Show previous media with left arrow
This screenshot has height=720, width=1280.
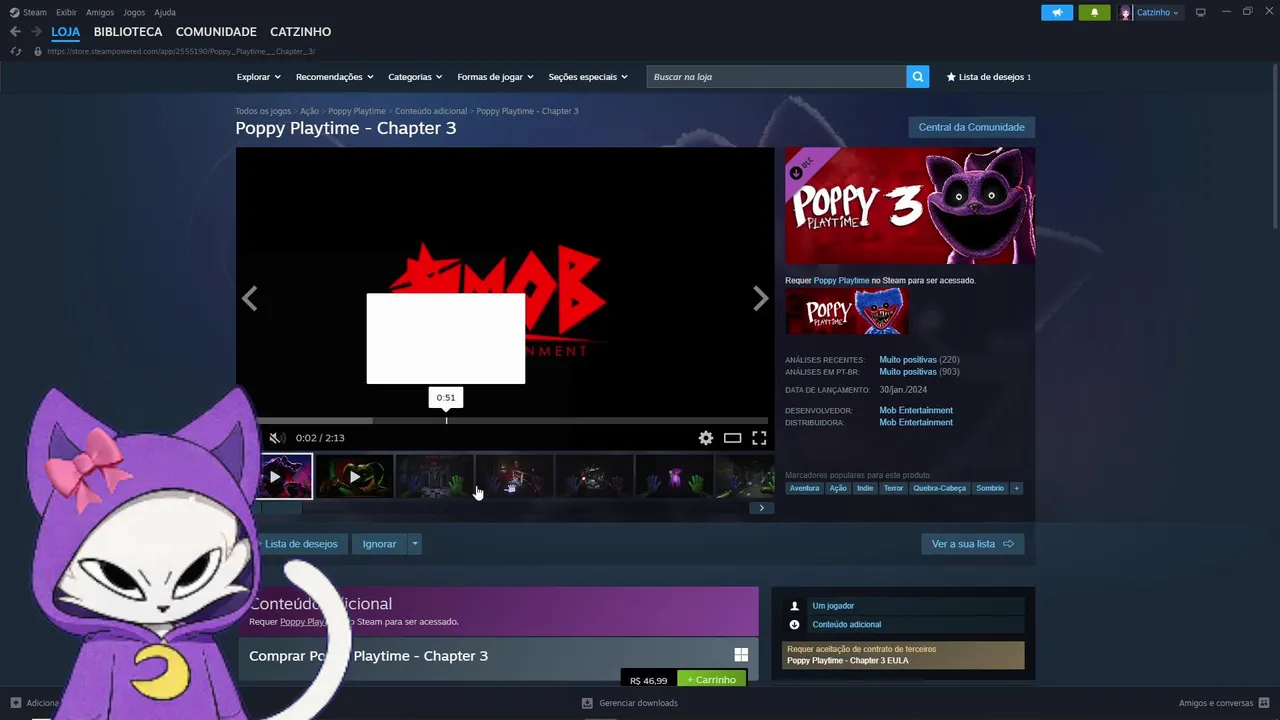(x=250, y=298)
